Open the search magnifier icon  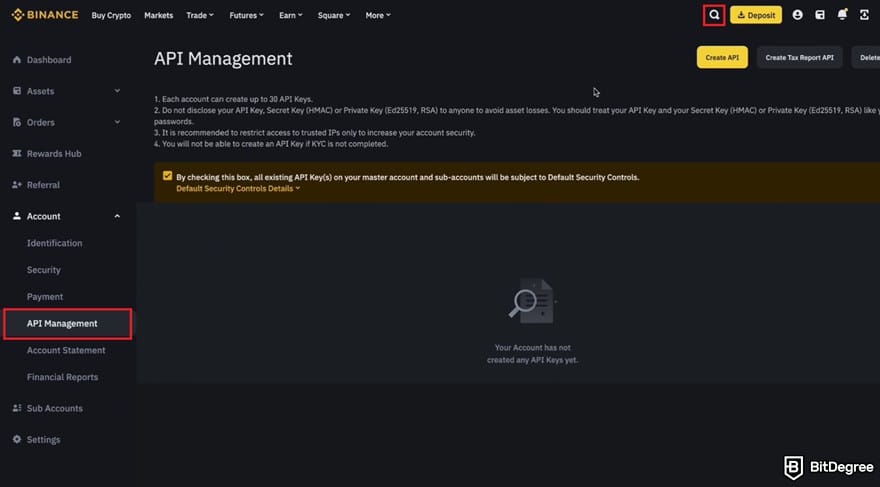pos(714,15)
